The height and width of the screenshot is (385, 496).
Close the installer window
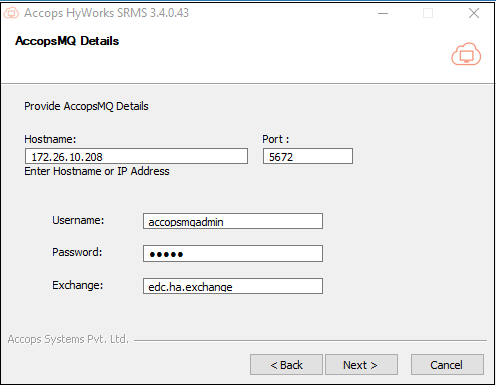[474, 13]
